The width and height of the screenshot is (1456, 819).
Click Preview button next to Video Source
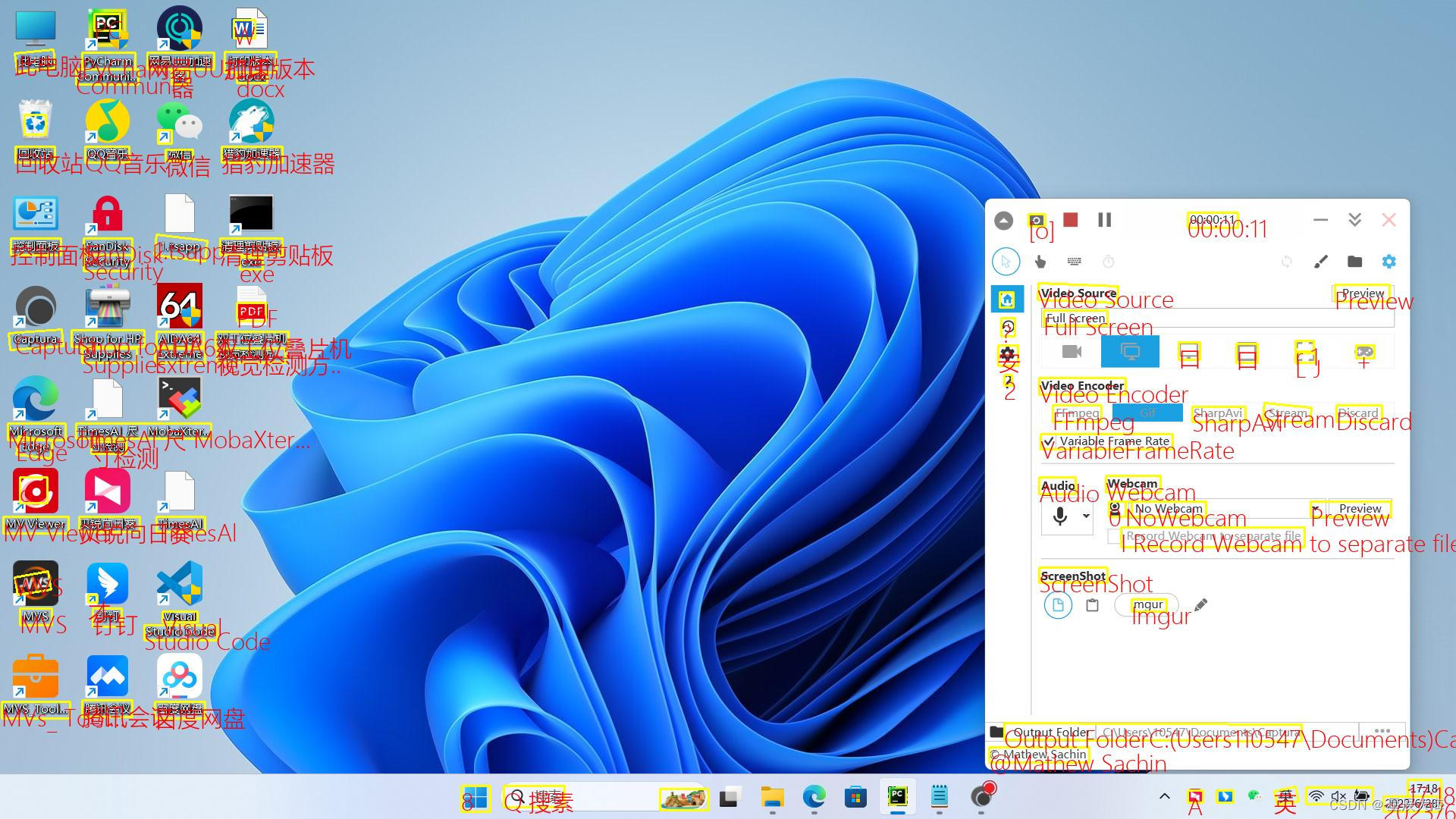(1363, 293)
